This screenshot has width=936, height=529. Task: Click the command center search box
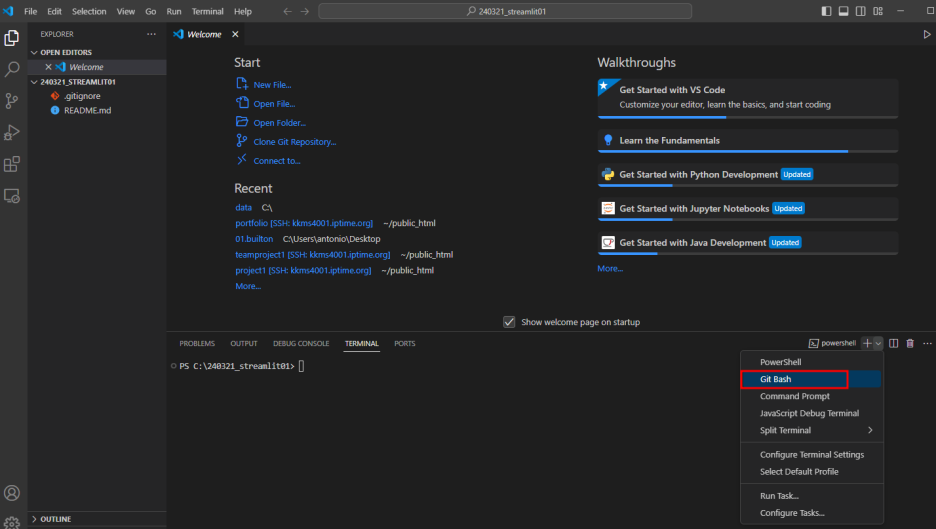coord(505,11)
